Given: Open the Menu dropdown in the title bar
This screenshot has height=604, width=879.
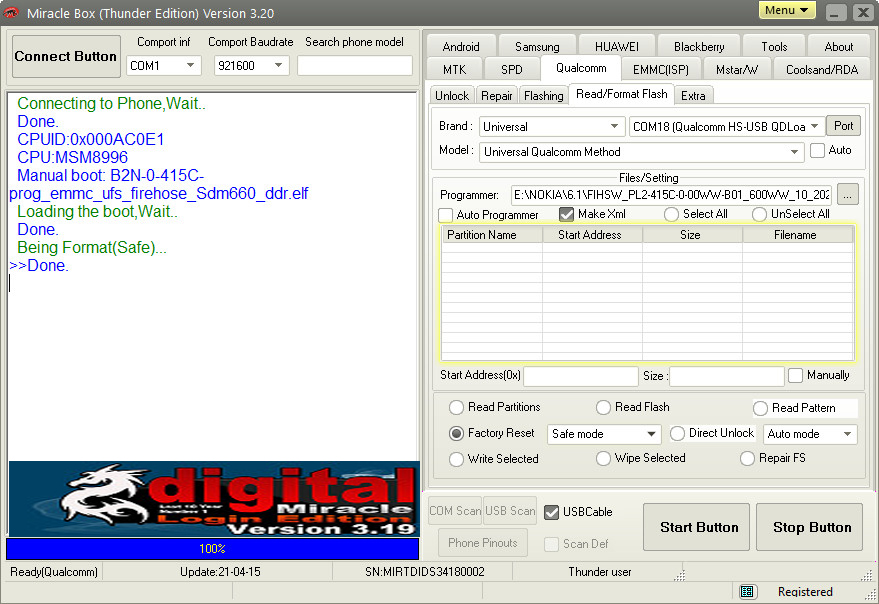Looking at the screenshot, I should tap(787, 10).
